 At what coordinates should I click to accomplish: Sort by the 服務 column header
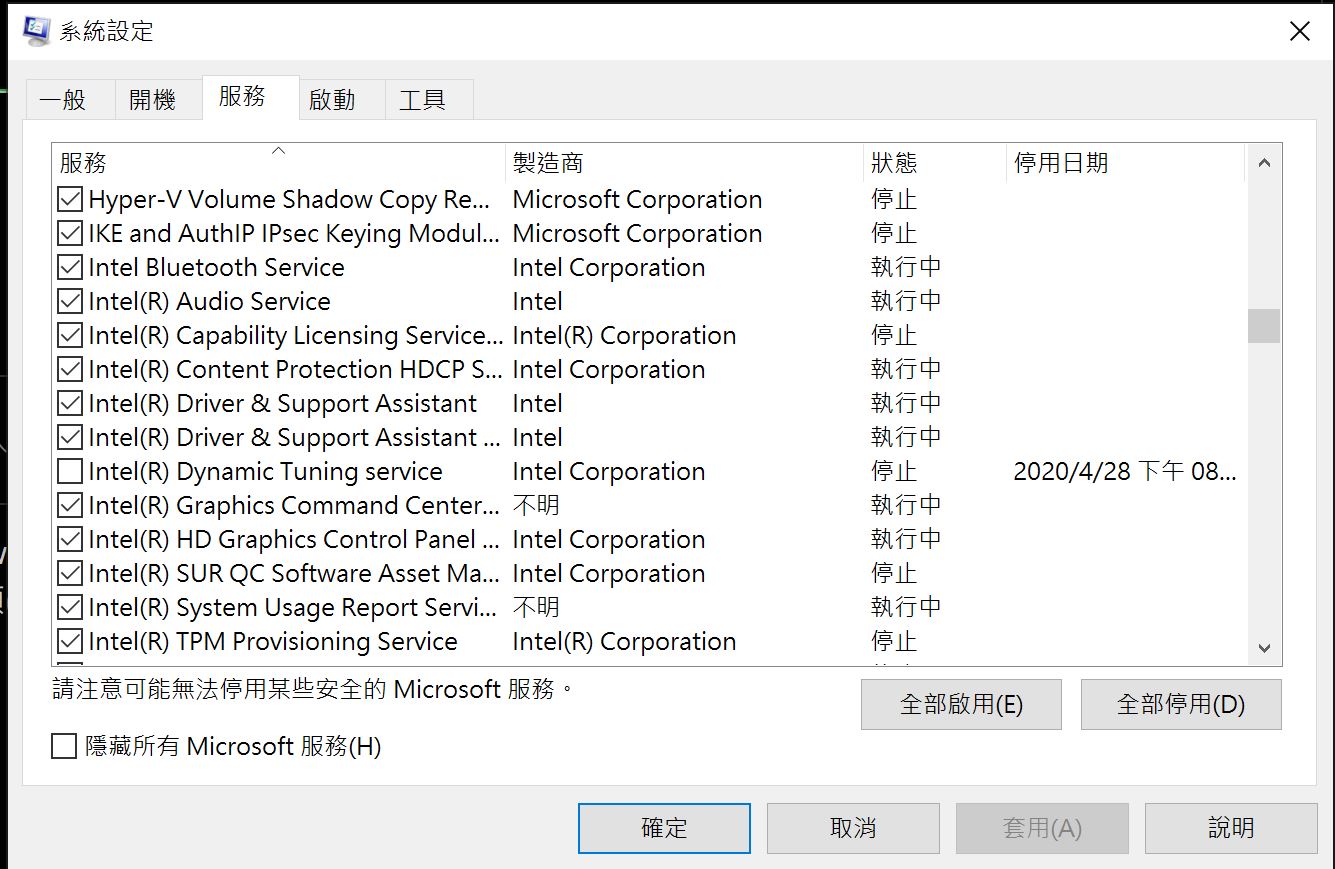pos(279,163)
